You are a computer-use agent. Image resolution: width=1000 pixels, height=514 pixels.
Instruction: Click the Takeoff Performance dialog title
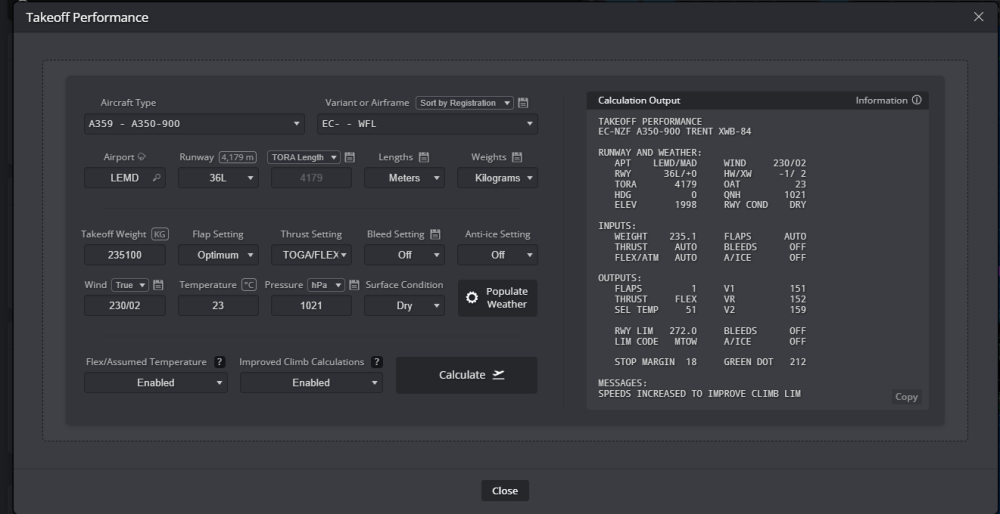point(87,17)
